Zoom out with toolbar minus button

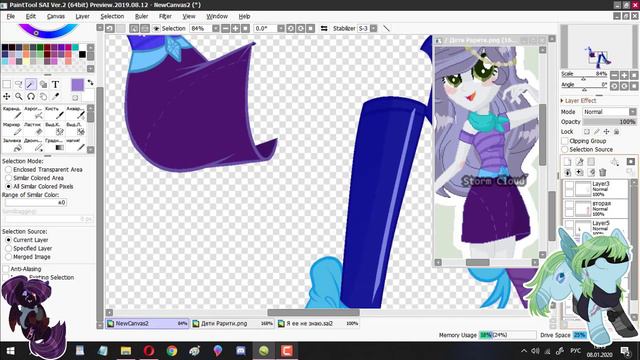pos(226,29)
